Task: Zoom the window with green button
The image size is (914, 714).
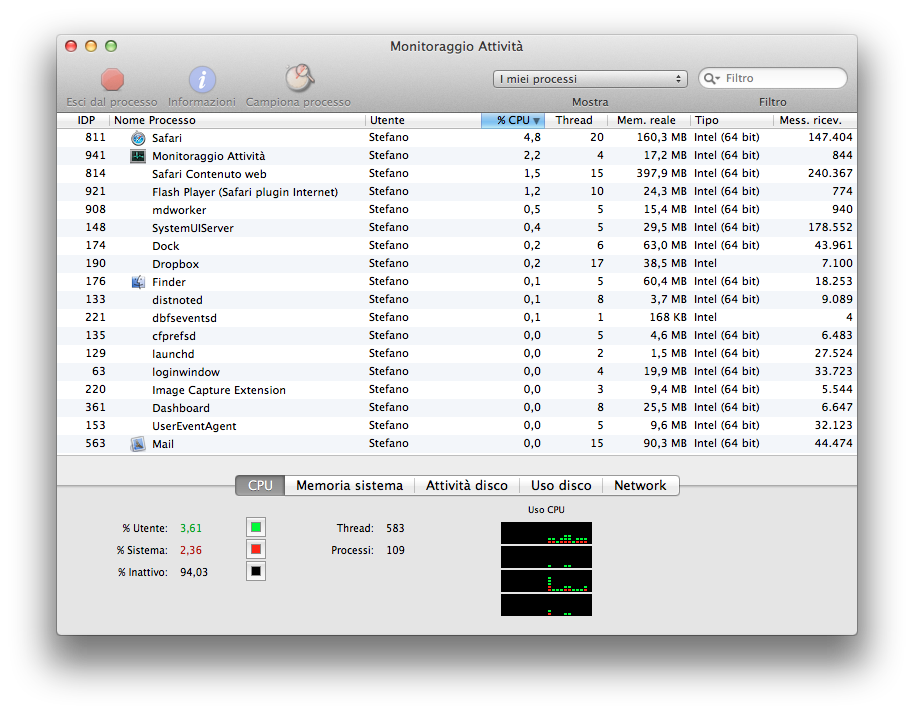Action: point(111,46)
